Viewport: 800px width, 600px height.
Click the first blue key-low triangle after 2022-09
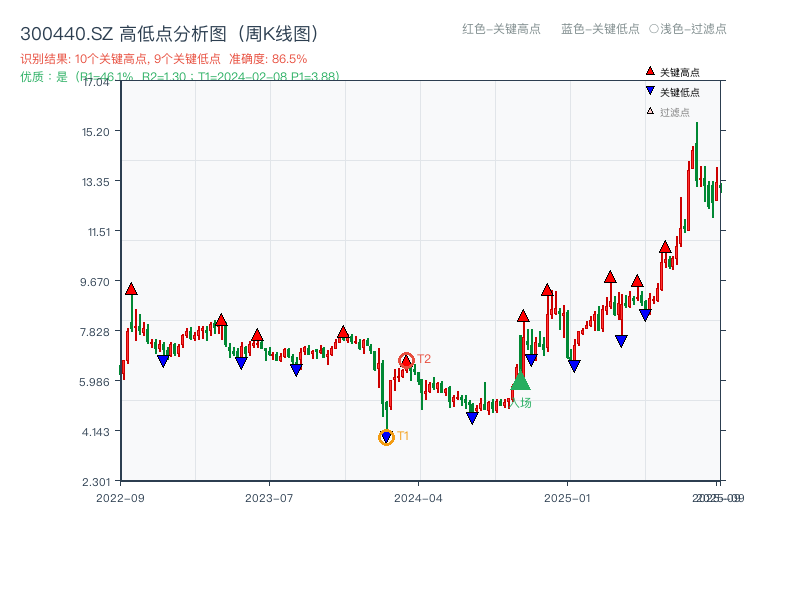pos(163,360)
